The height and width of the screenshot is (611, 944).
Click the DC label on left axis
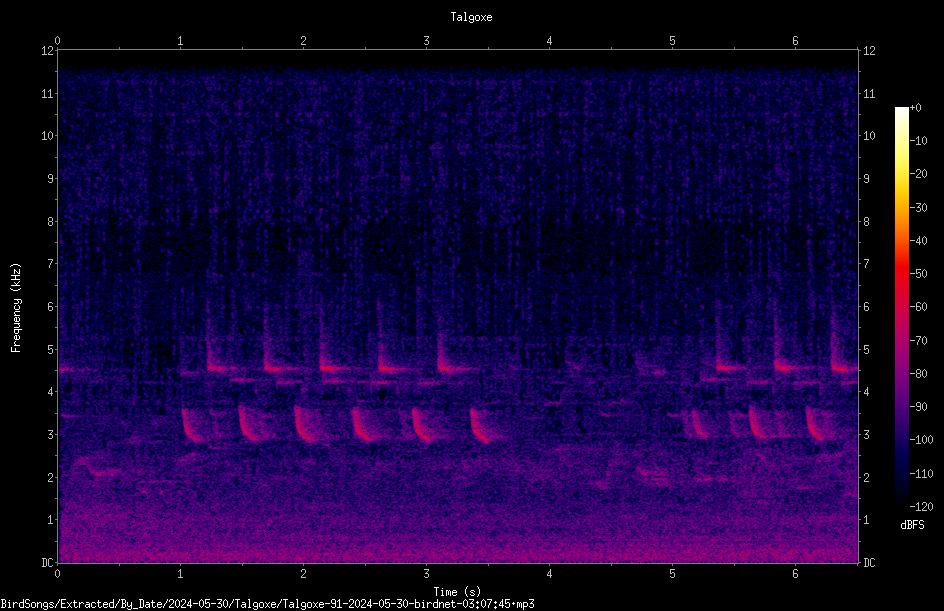pyautogui.click(x=48, y=563)
